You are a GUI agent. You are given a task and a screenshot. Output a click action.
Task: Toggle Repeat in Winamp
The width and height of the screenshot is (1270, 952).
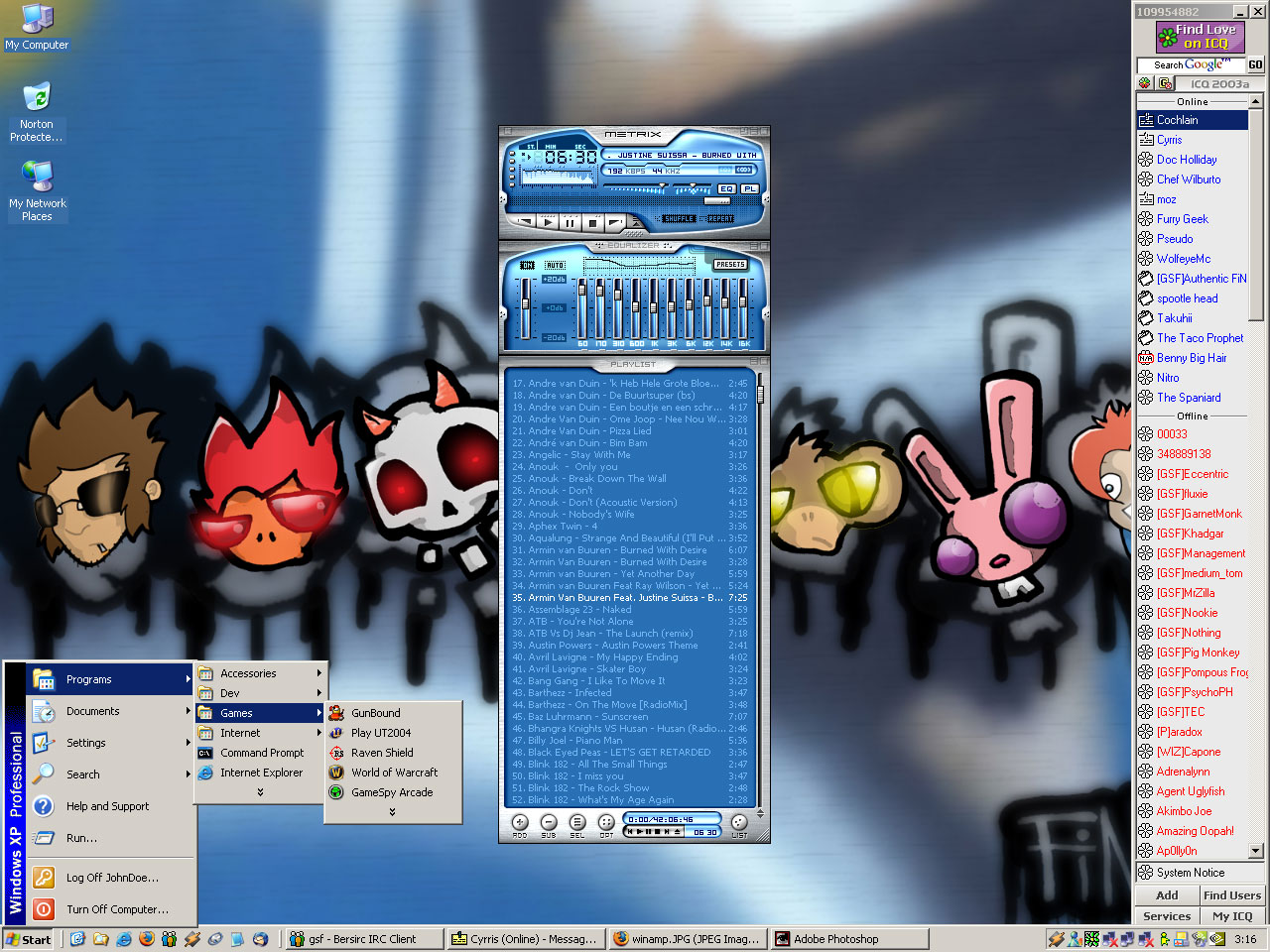pos(720,219)
